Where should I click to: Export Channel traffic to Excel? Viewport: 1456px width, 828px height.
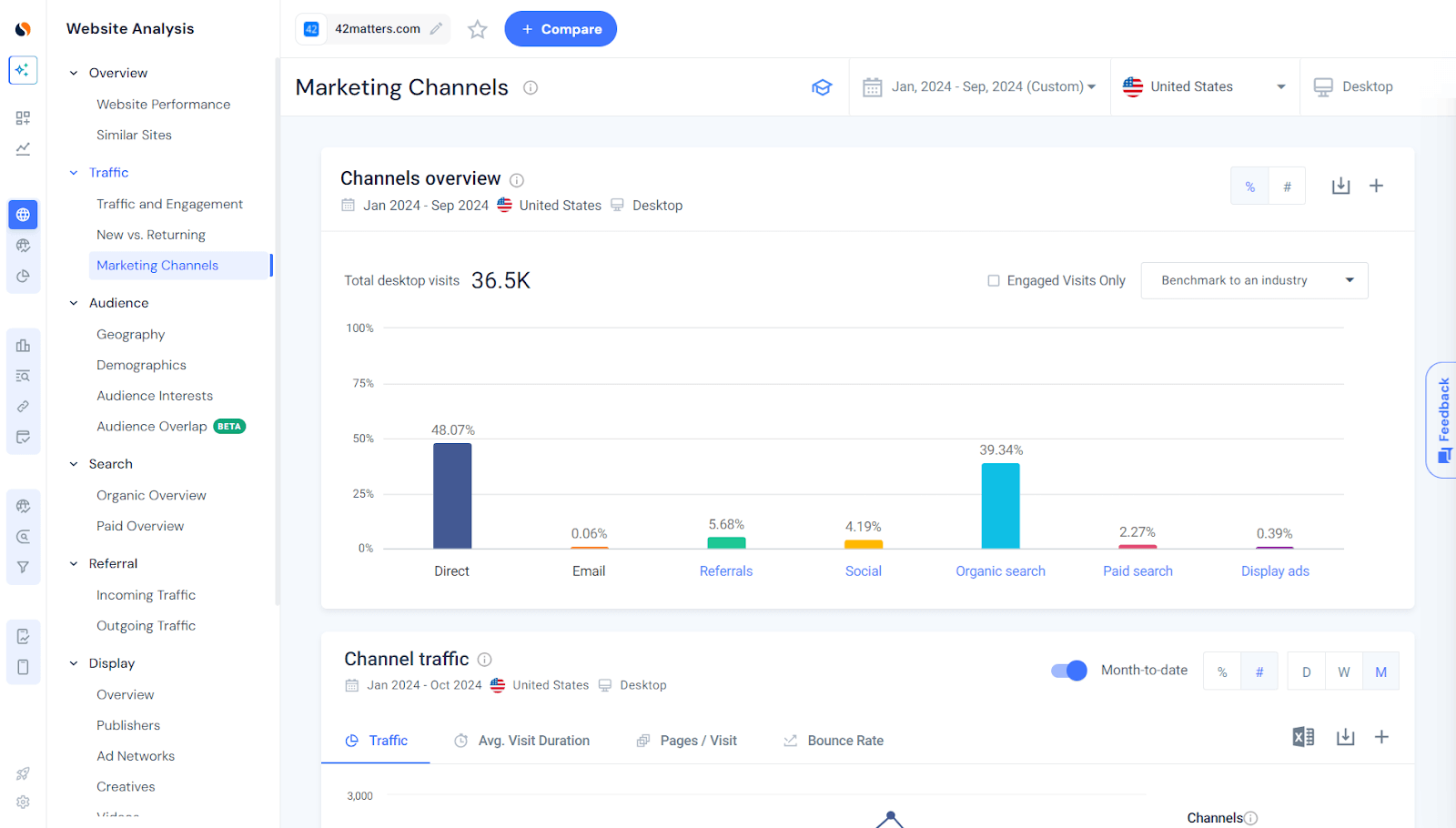(1303, 737)
